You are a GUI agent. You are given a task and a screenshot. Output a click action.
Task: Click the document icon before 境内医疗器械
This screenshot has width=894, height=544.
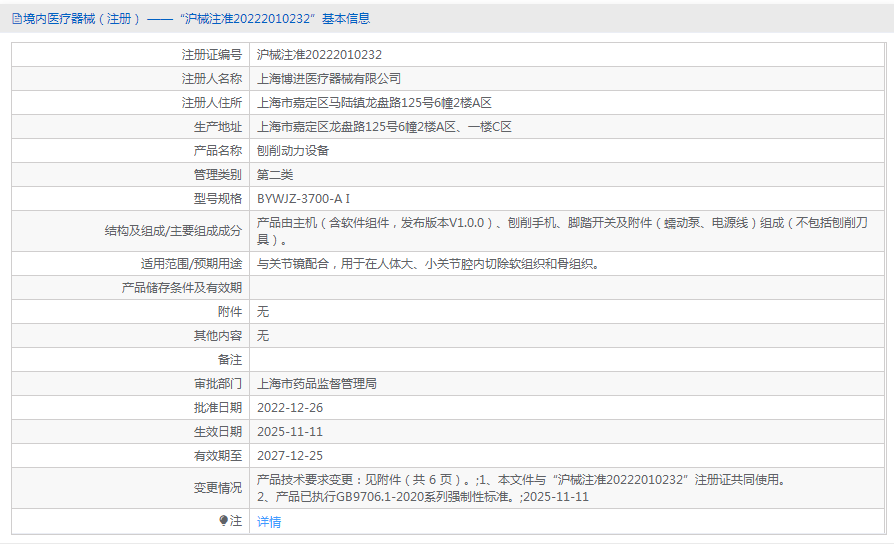(x=17, y=19)
